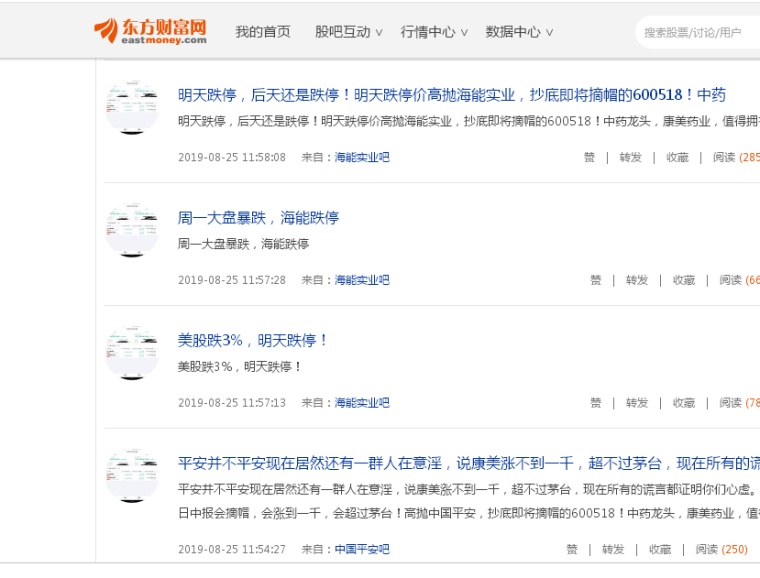Favorite (收藏) the 周一大盘暴跌 post
The image size is (760, 578).
tap(683, 280)
